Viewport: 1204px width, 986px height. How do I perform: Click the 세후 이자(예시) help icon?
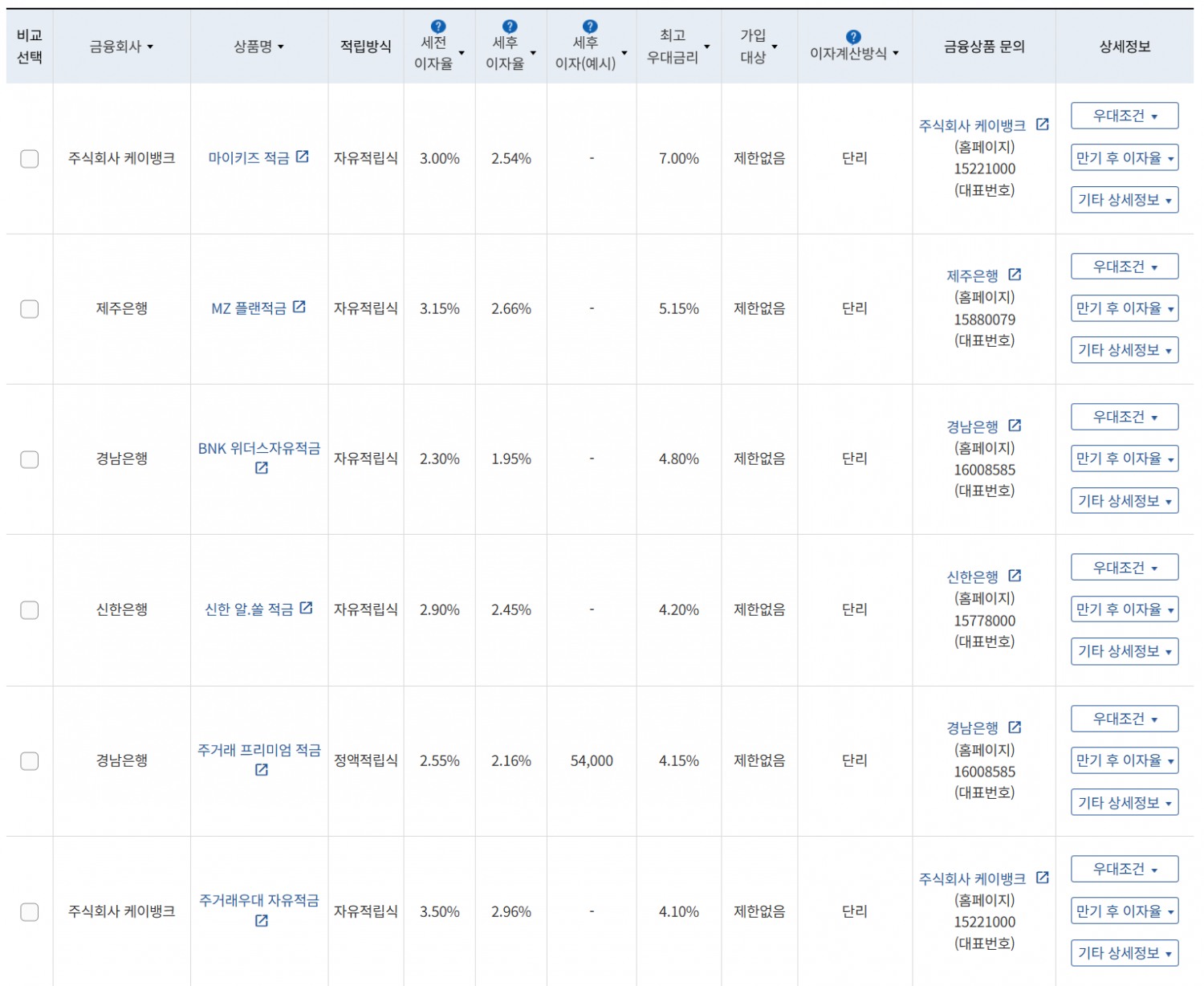point(590,26)
